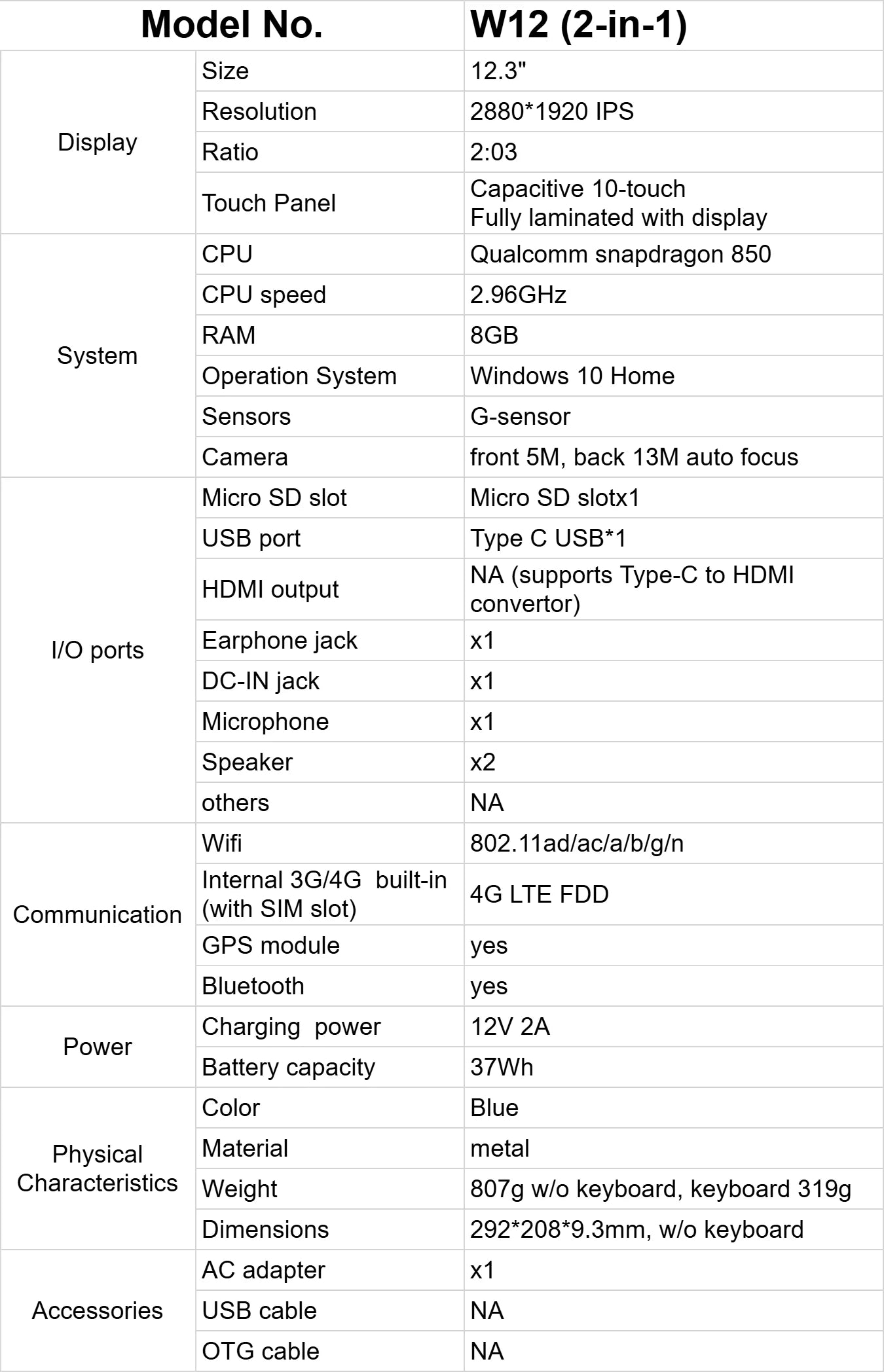Select the Earphone jack row label
This screenshot has height=1372, width=884.
(x=280, y=640)
